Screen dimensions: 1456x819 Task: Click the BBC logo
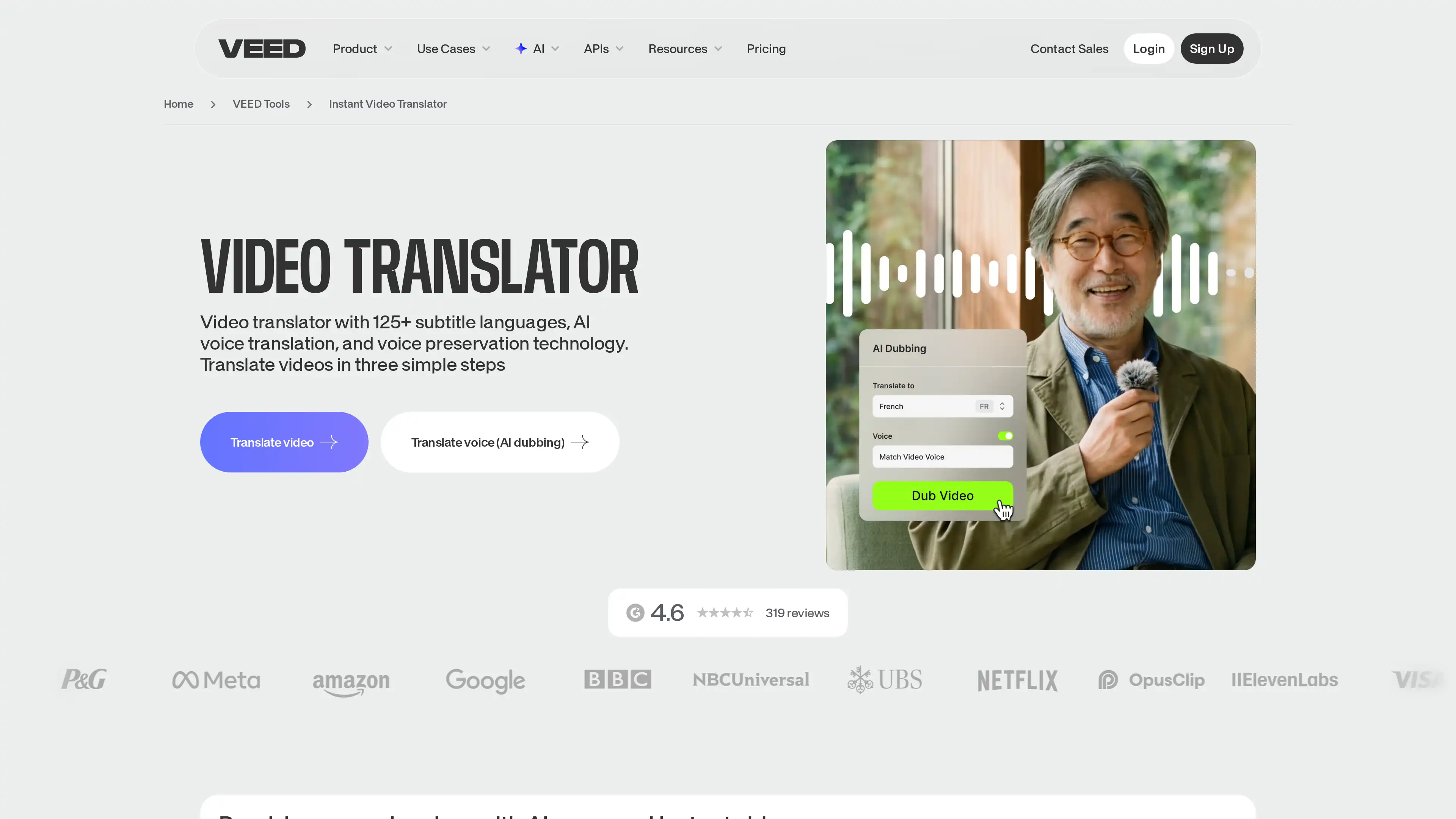(x=618, y=679)
